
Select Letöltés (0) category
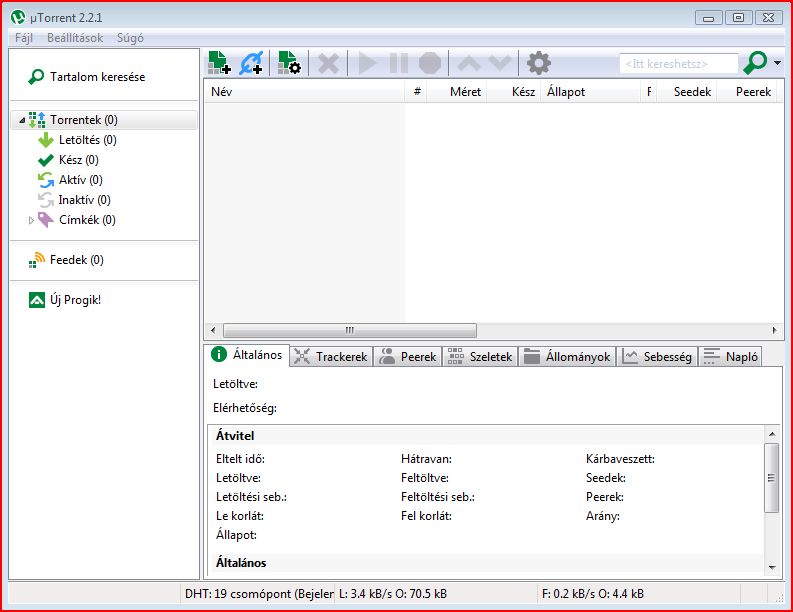(x=77, y=140)
